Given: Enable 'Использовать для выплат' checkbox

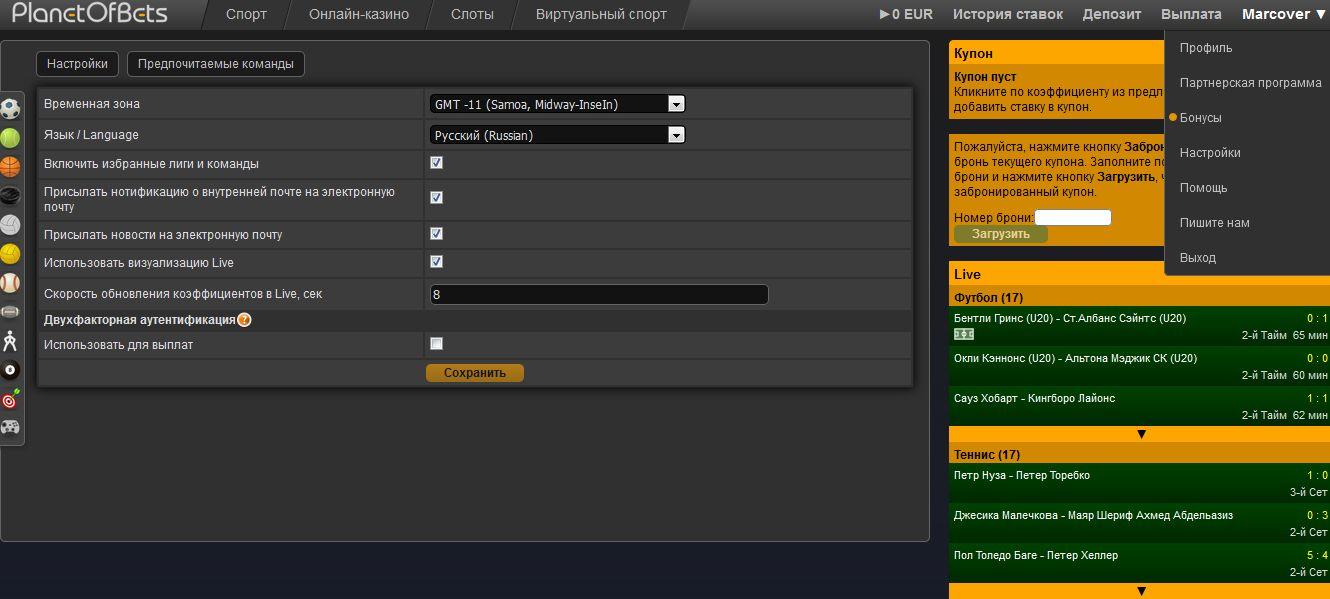Looking at the screenshot, I should click(x=436, y=344).
